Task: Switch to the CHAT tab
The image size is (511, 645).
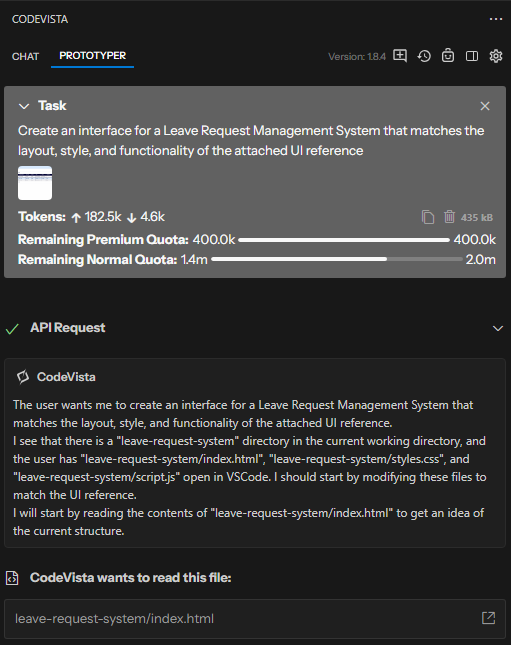Action: click(26, 56)
